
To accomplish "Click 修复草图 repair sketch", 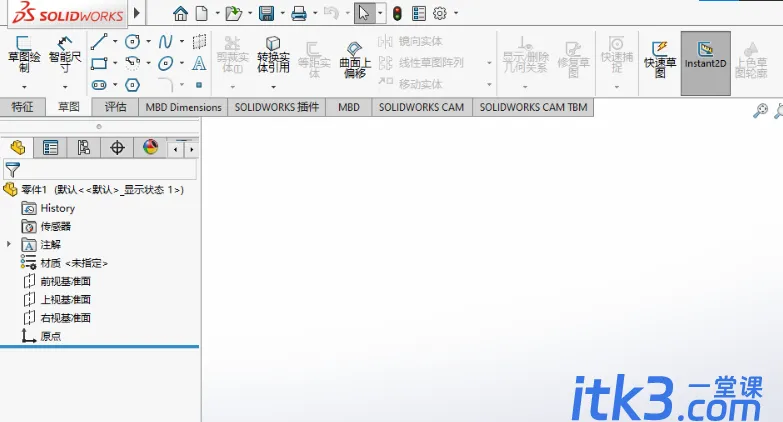I will coord(573,59).
